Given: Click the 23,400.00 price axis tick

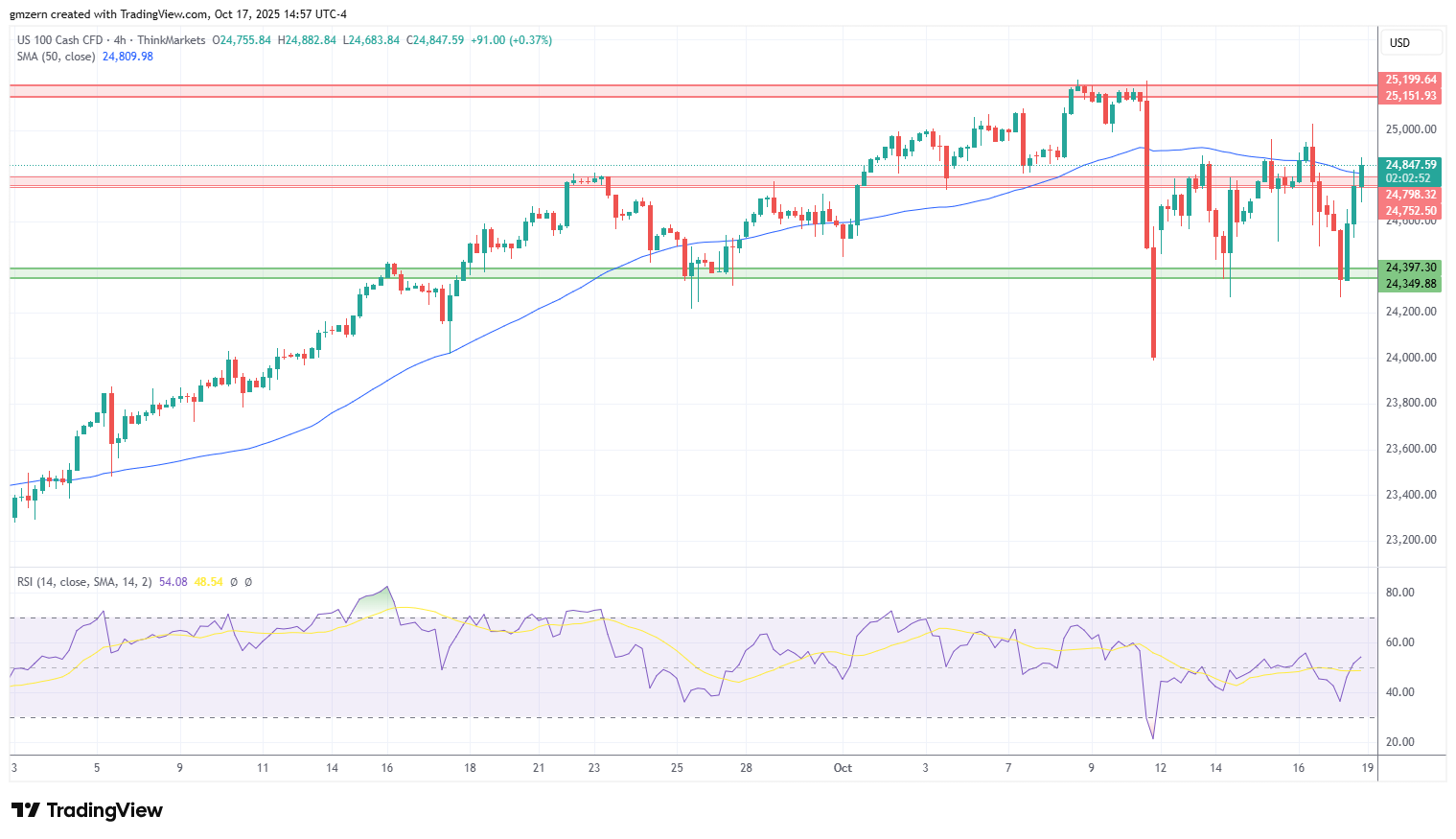Looking at the screenshot, I should [x=1411, y=495].
